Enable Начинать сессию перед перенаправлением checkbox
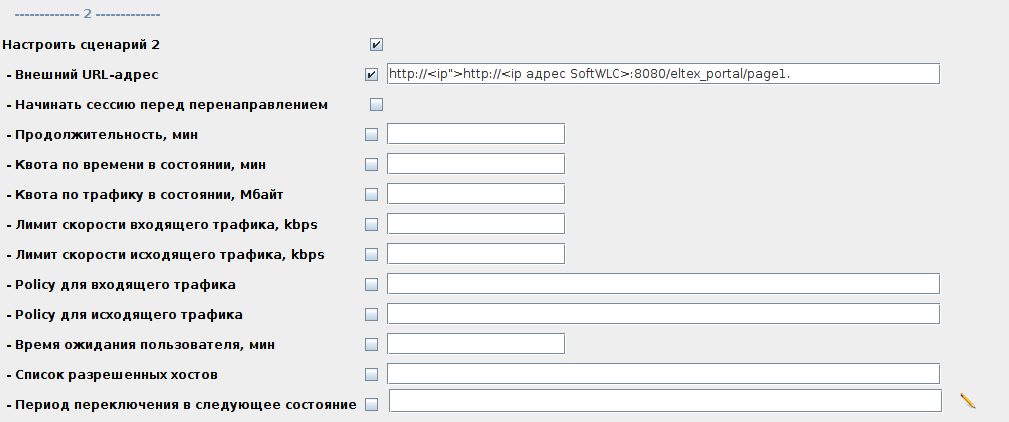 point(376,104)
